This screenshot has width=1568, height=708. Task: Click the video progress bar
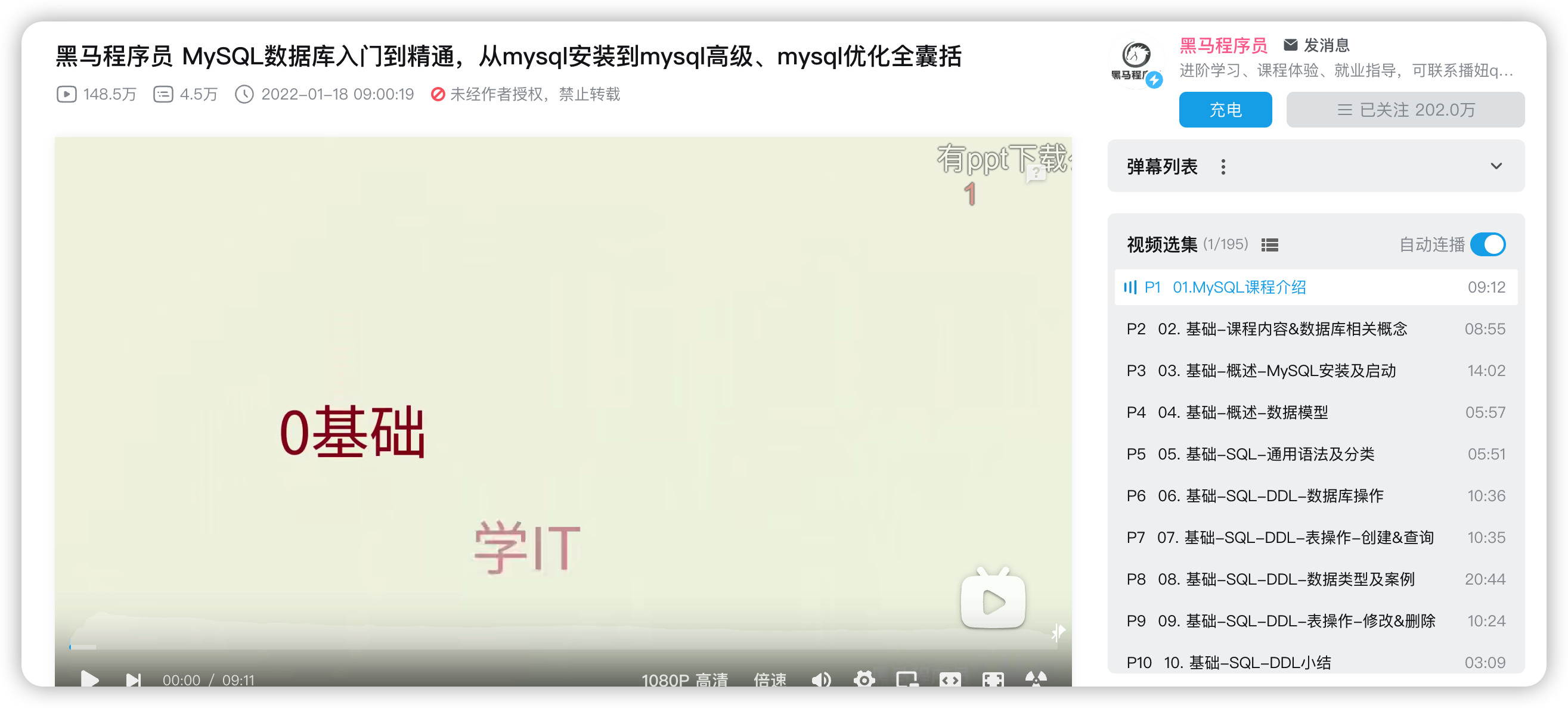coord(563,647)
